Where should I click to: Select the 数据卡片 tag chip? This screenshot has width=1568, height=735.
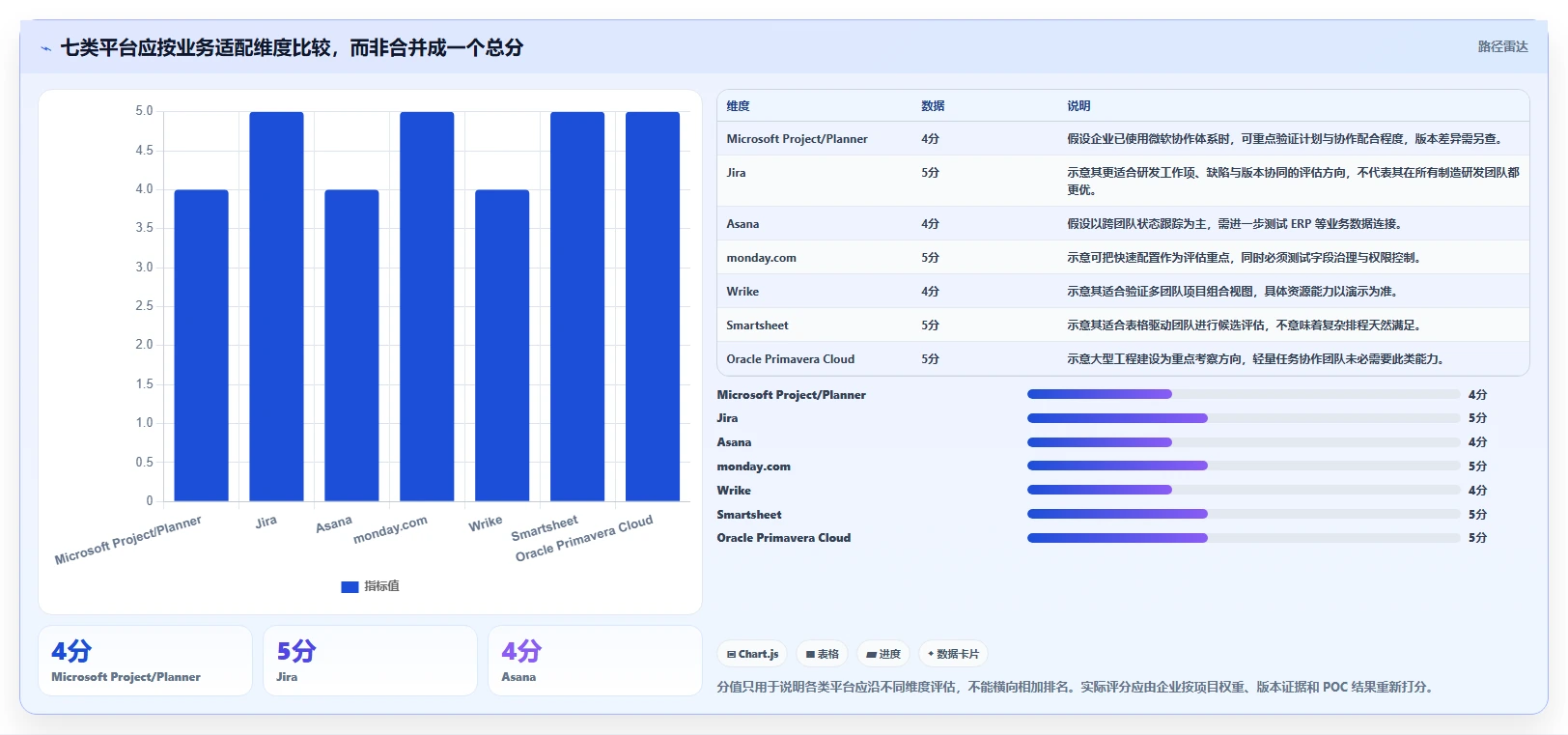(x=953, y=654)
